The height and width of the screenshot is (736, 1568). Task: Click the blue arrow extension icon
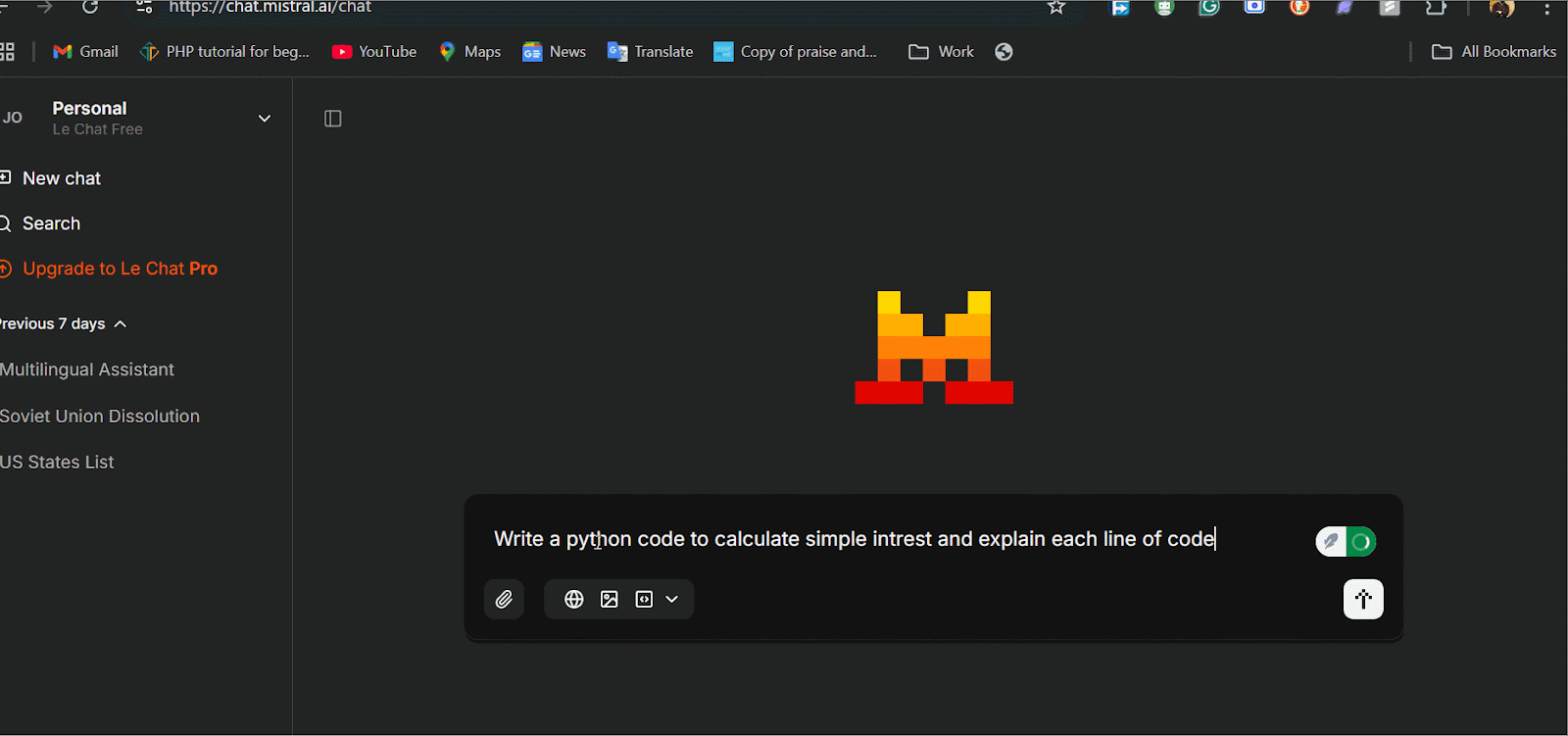pos(1119,7)
